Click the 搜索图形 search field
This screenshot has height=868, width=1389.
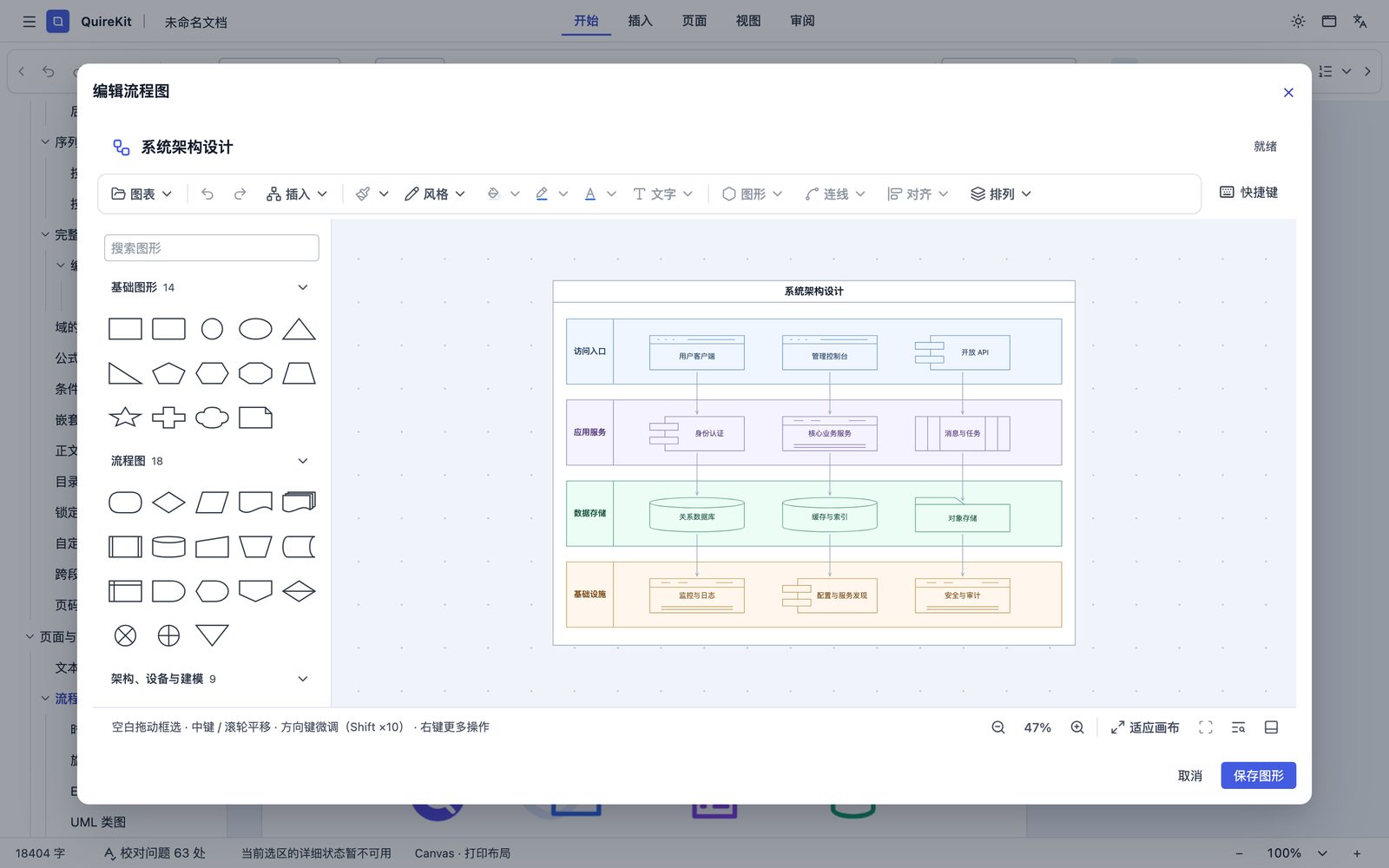tap(212, 247)
